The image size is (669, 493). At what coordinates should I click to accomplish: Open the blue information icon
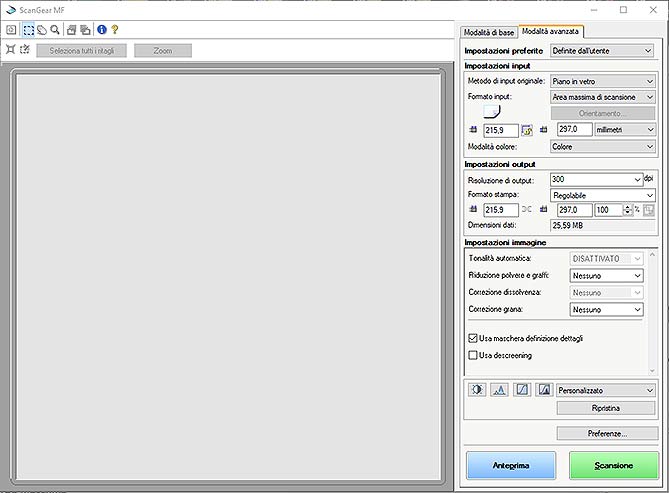101,30
